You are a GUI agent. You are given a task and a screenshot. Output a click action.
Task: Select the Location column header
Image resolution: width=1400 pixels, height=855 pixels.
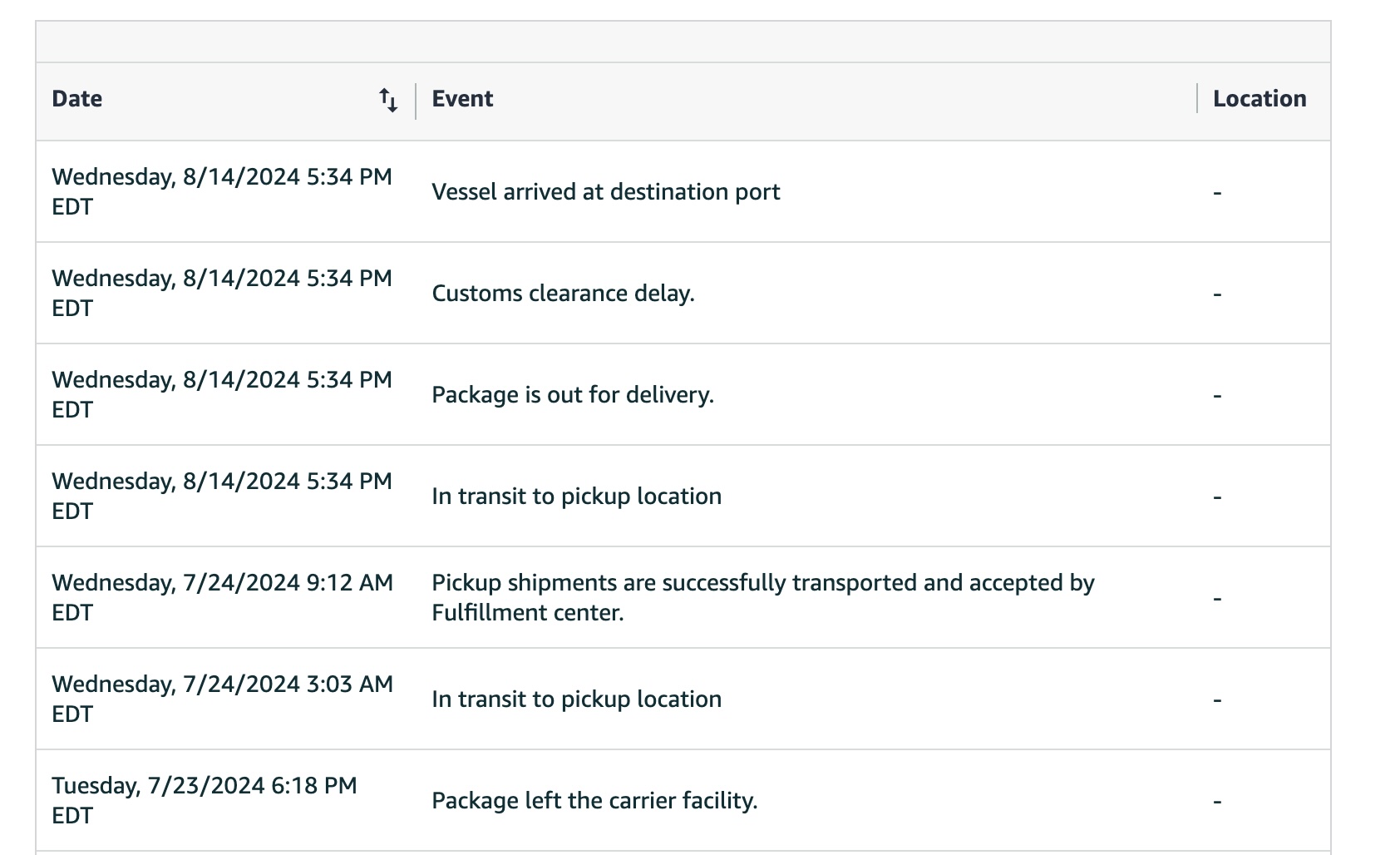[1260, 99]
